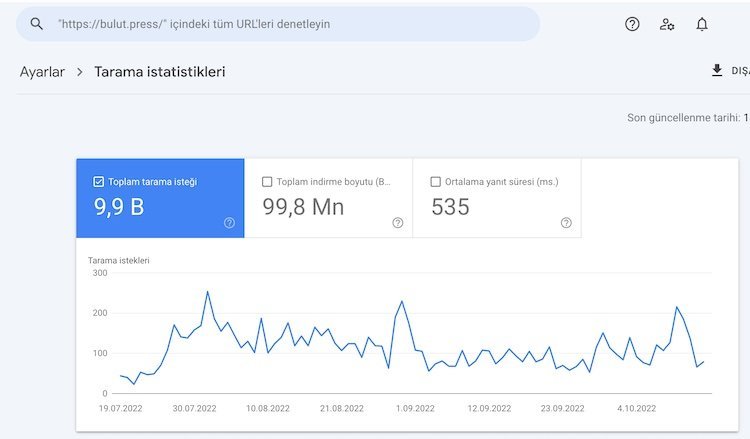Open the help question mark icon
The width and height of the screenshot is (750, 439).
click(x=632, y=24)
